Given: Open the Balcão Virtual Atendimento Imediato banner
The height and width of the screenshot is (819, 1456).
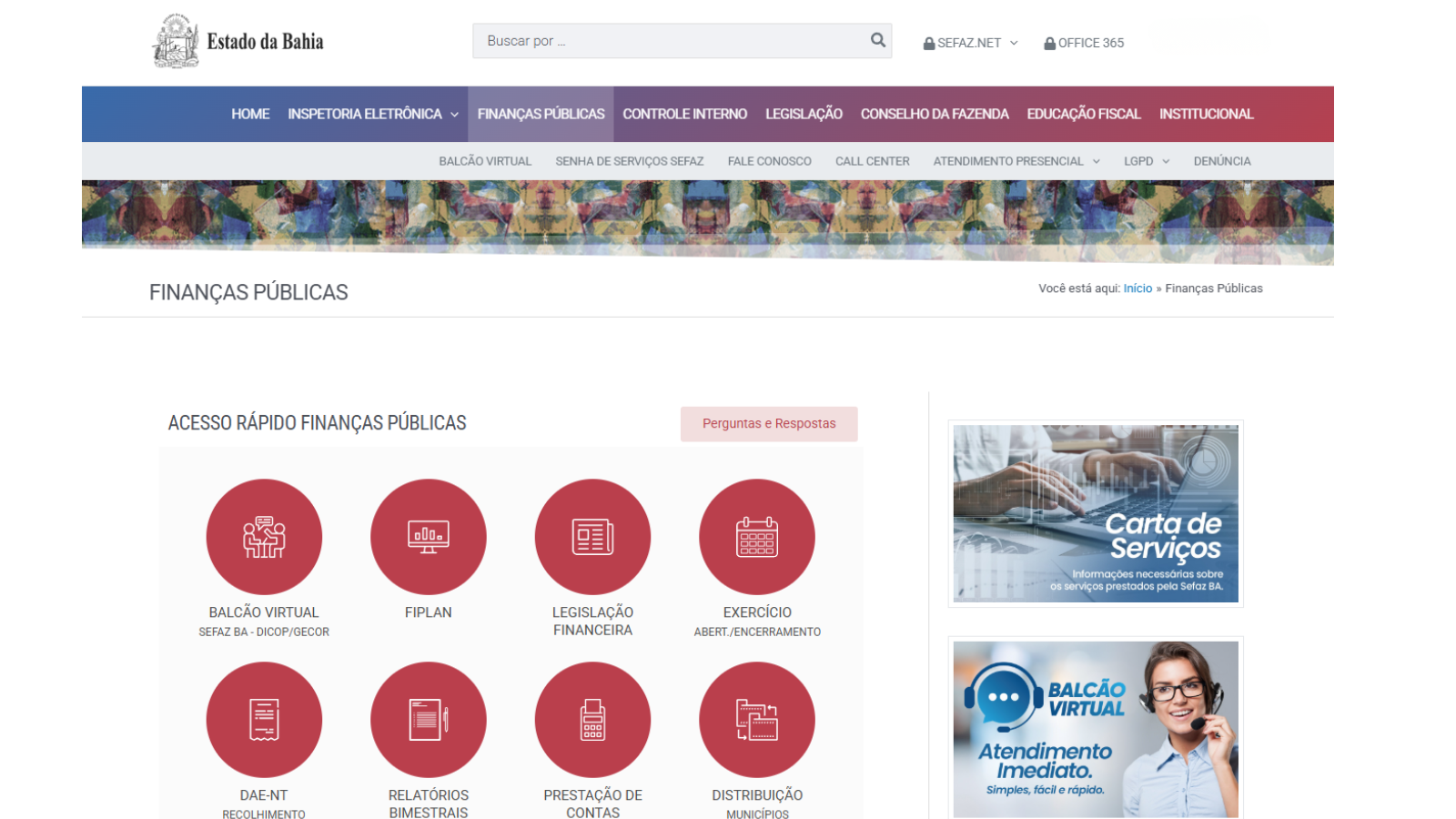Looking at the screenshot, I should tap(1096, 729).
